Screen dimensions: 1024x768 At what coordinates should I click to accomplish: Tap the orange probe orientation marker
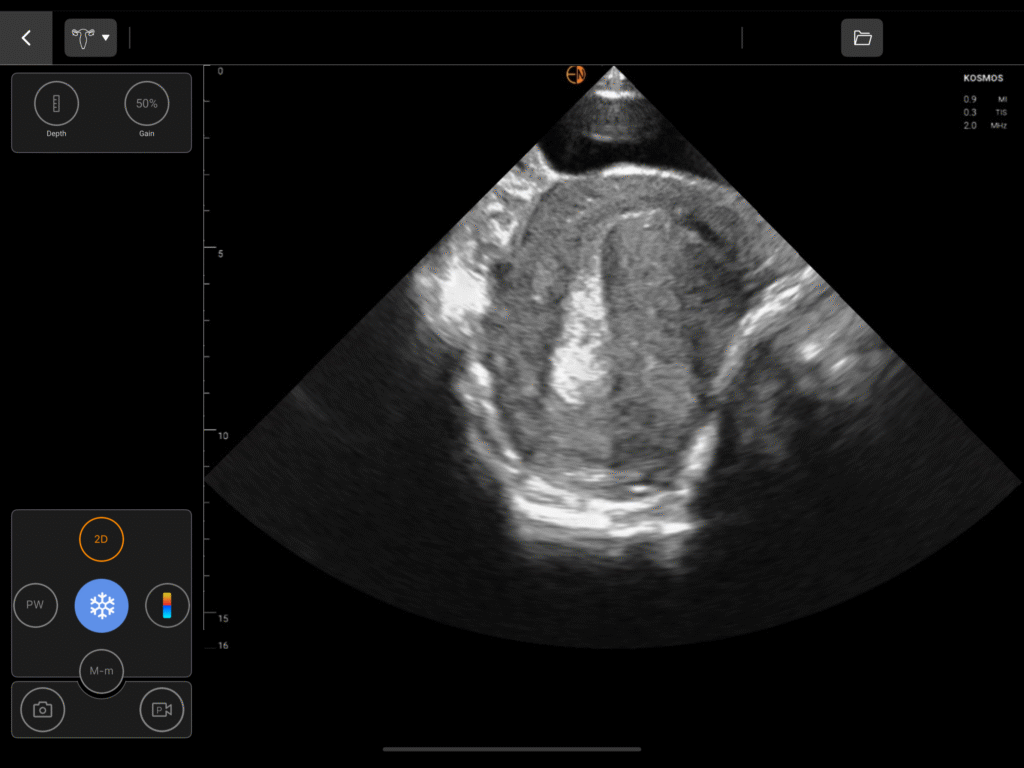click(576, 74)
